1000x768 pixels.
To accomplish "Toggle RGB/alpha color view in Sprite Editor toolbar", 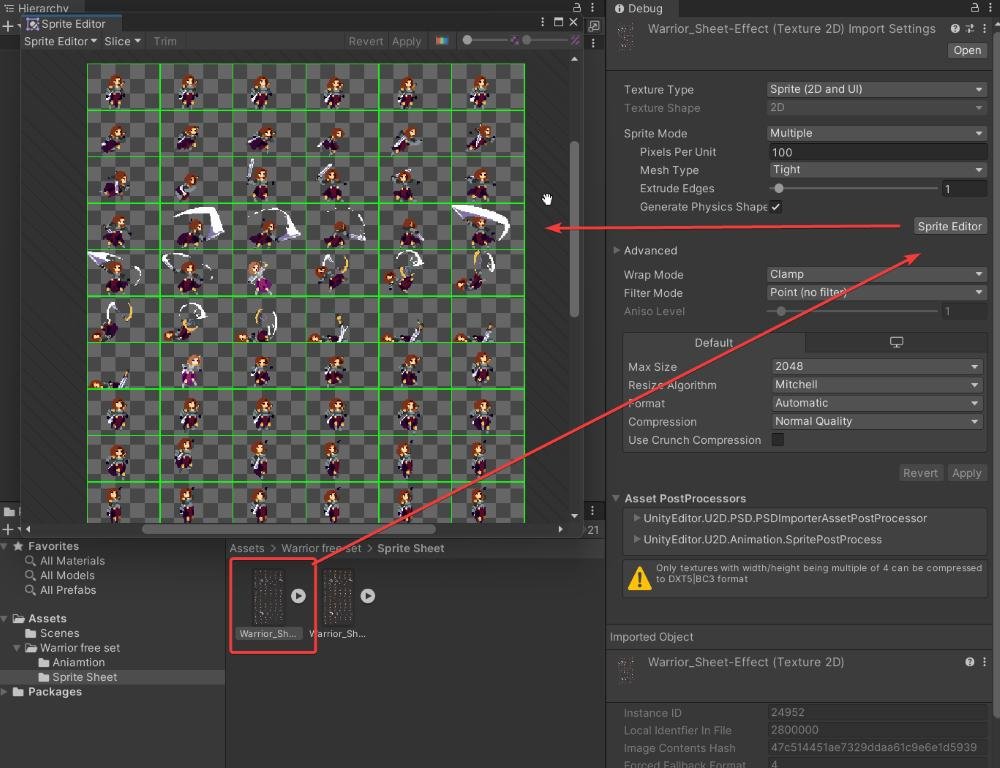I will coord(441,41).
